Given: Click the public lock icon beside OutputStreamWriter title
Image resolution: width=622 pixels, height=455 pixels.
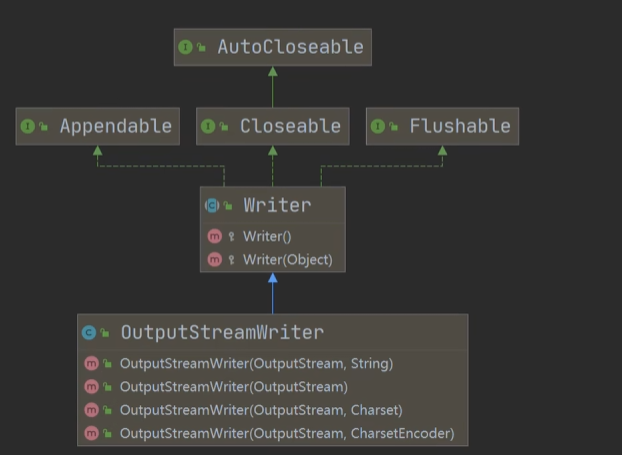Looking at the screenshot, I should coord(105,332).
